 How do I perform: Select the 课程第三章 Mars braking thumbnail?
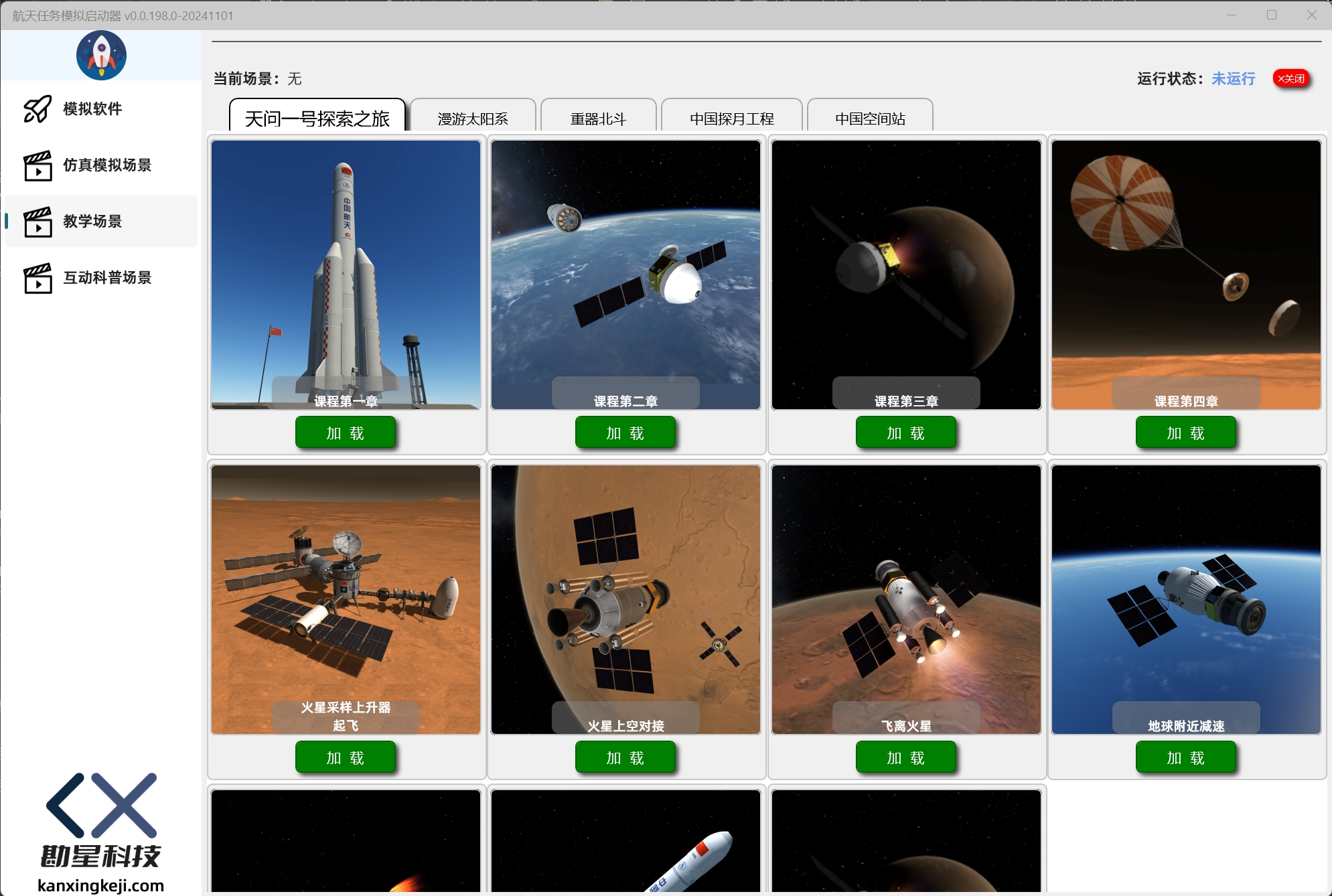pyautogui.click(x=906, y=275)
